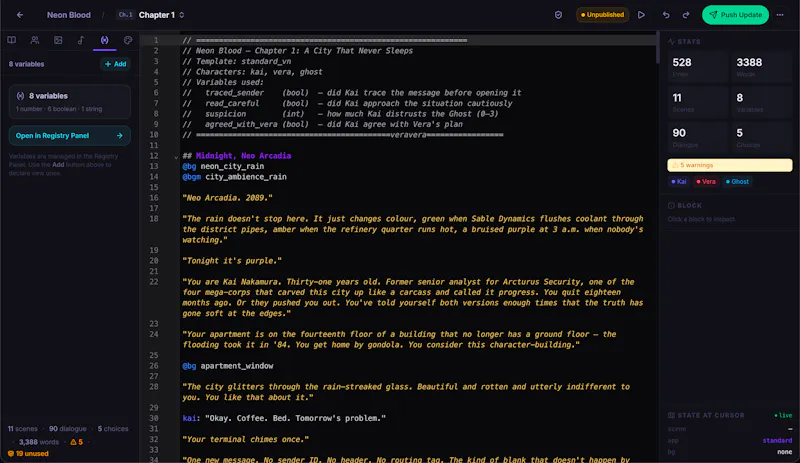This screenshot has height=463, width=800.
Task: Click the editor vertical scrollbar
Action: point(657,48)
